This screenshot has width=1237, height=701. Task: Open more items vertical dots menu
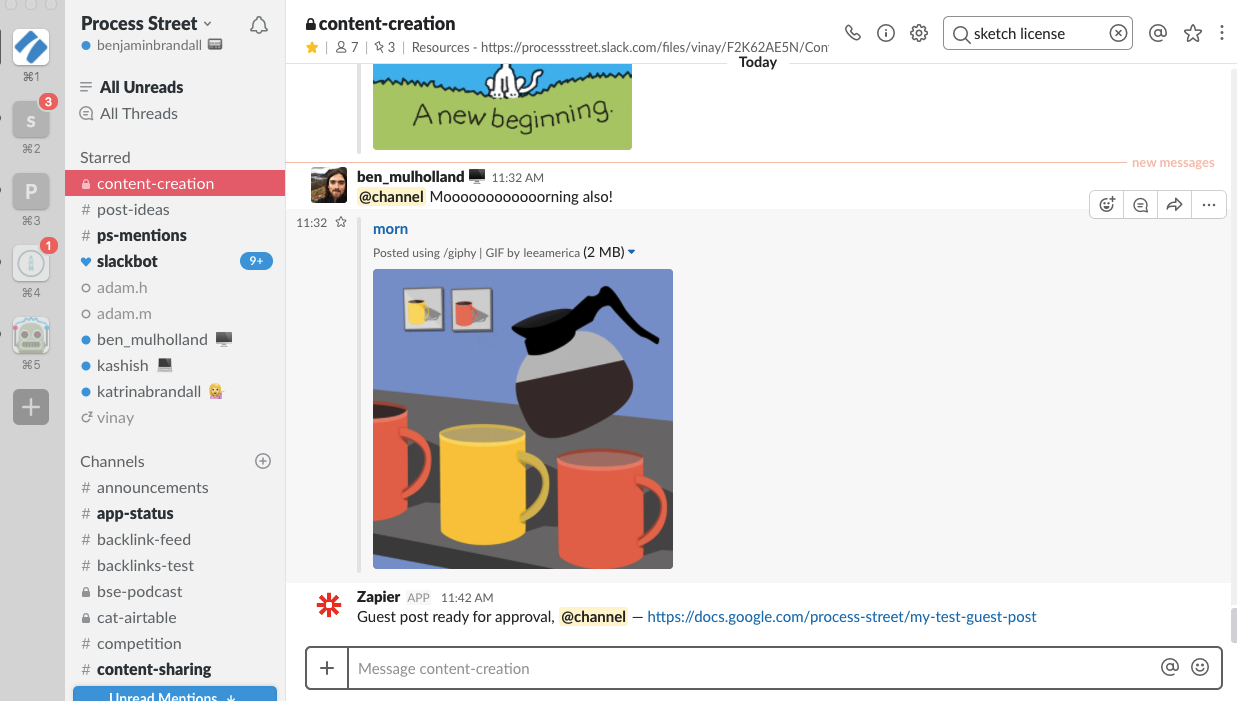pos(1222,33)
